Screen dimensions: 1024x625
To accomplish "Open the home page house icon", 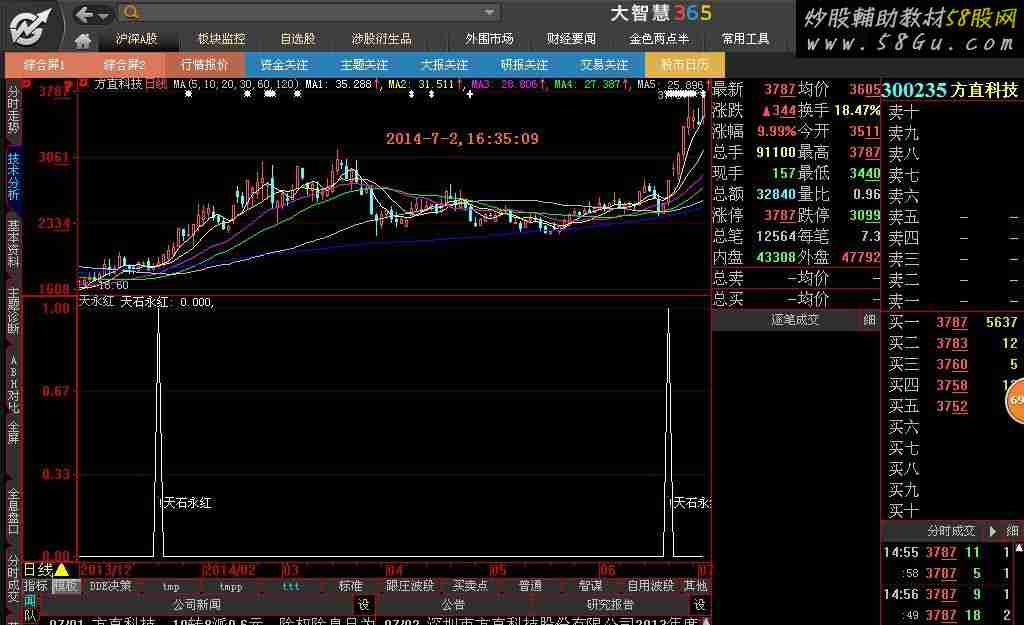I will click(x=83, y=40).
